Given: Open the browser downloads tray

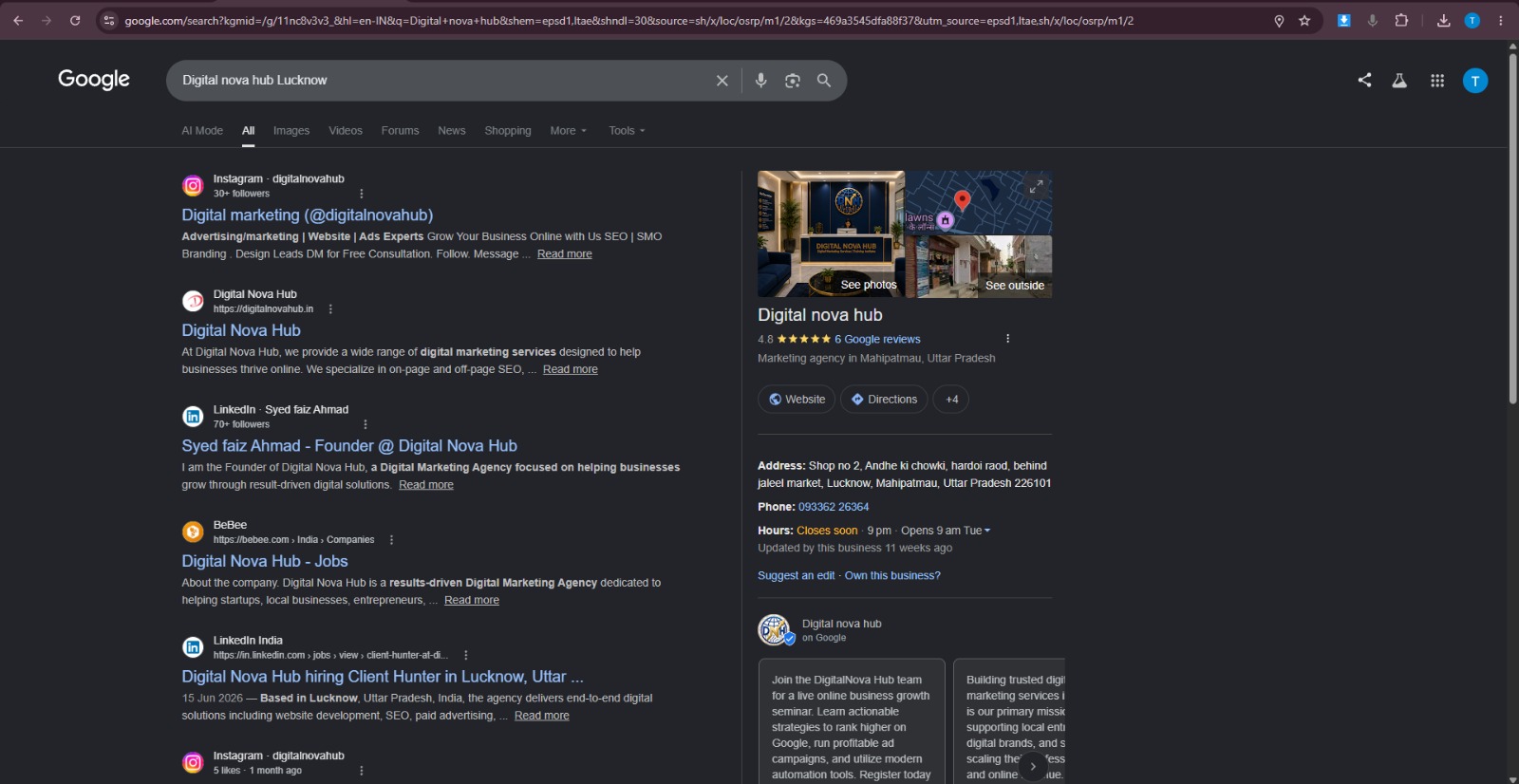Looking at the screenshot, I should point(1443,21).
